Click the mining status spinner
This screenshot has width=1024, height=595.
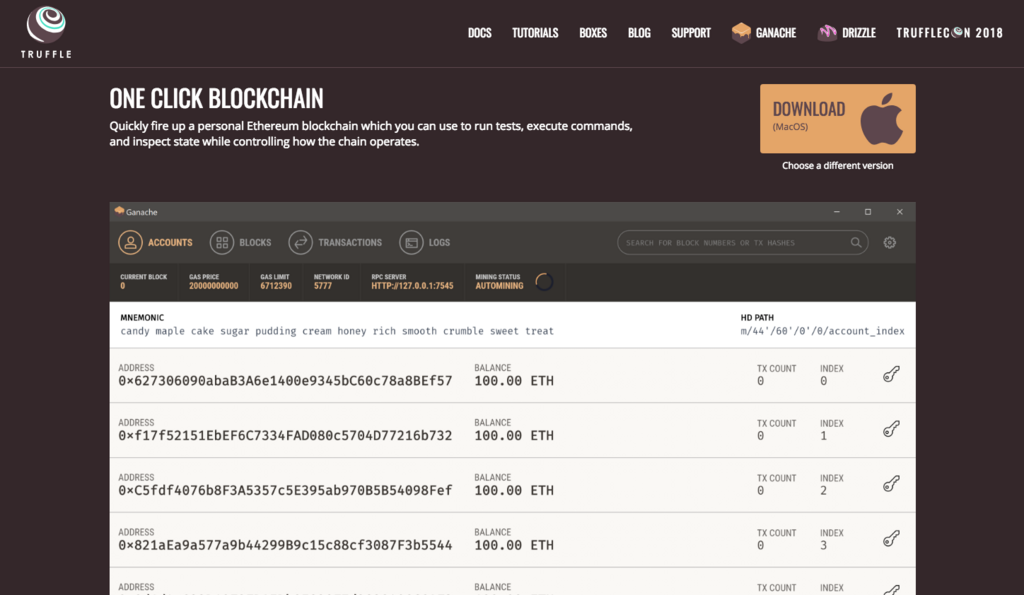[x=544, y=281]
